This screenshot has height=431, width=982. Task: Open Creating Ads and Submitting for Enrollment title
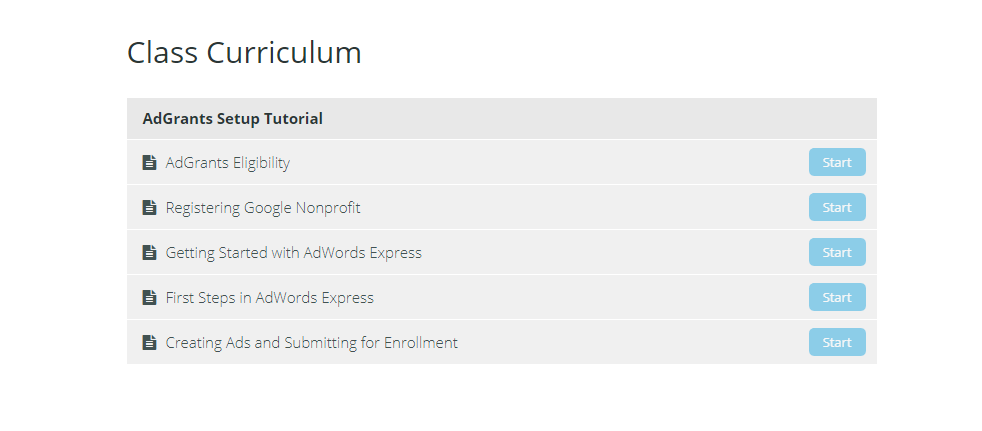(x=311, y=343)
